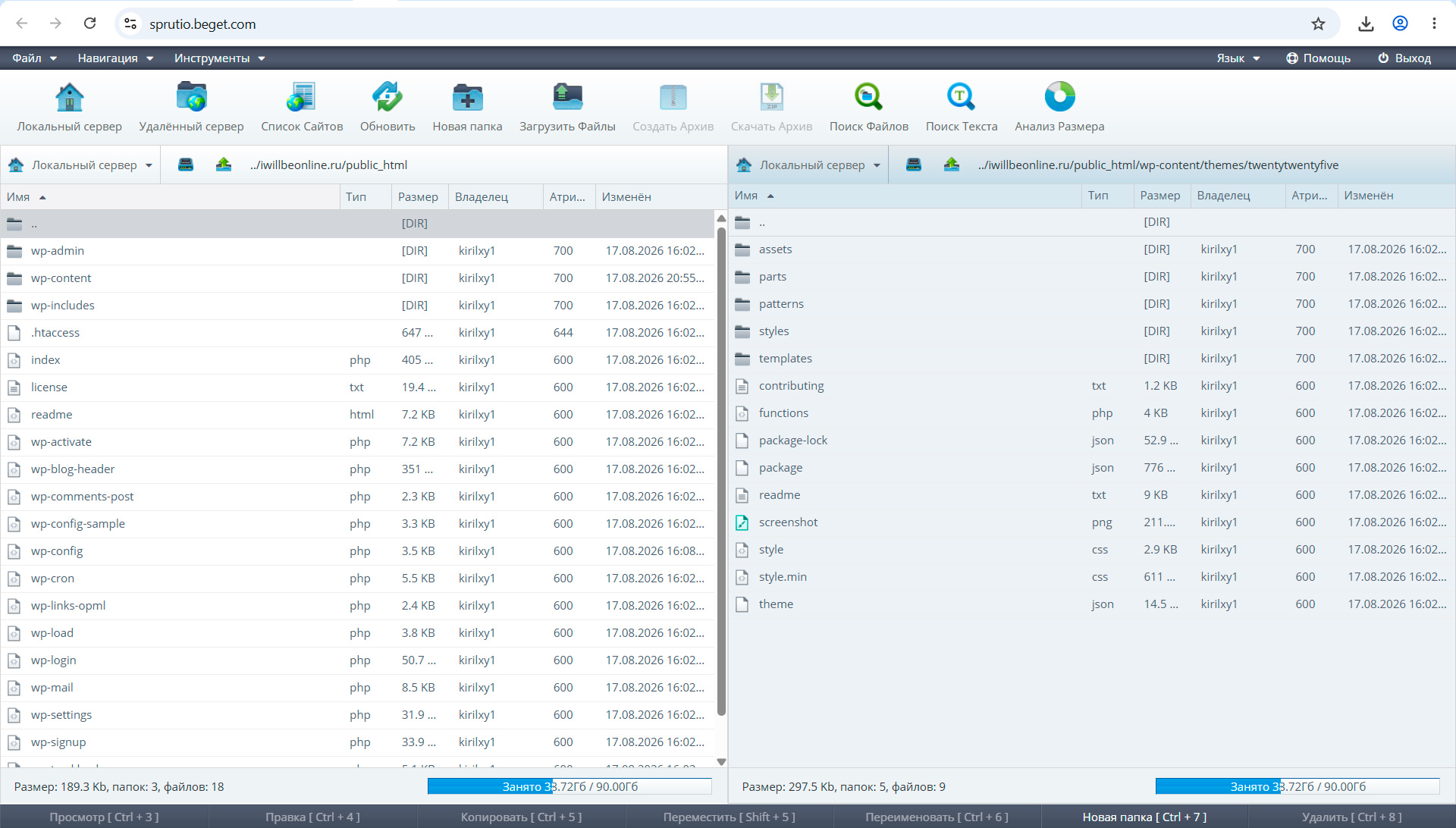Open the Поиск Текста tool icon

coord(962,97)
